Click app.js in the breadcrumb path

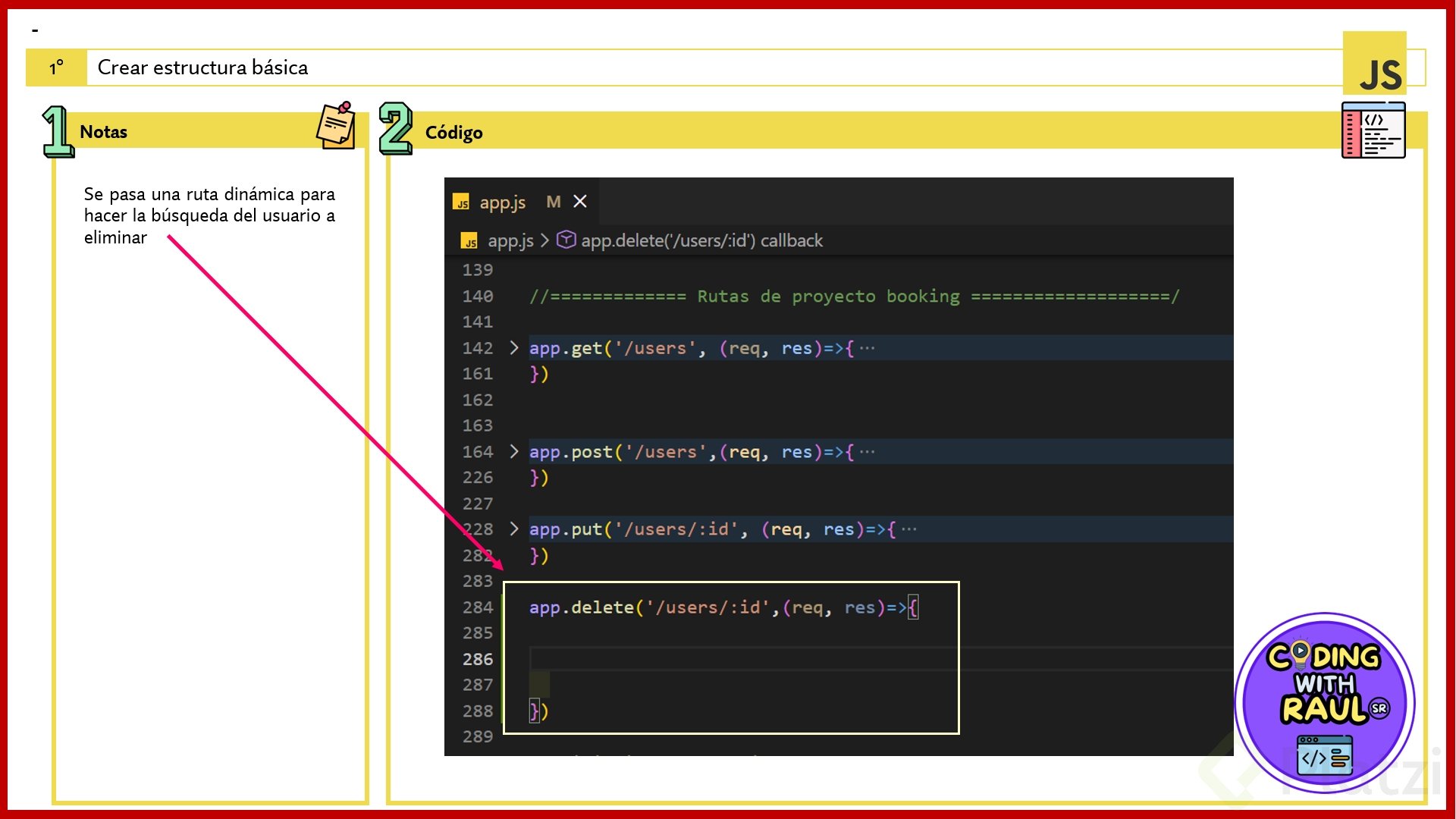click(x=510, y=241)
